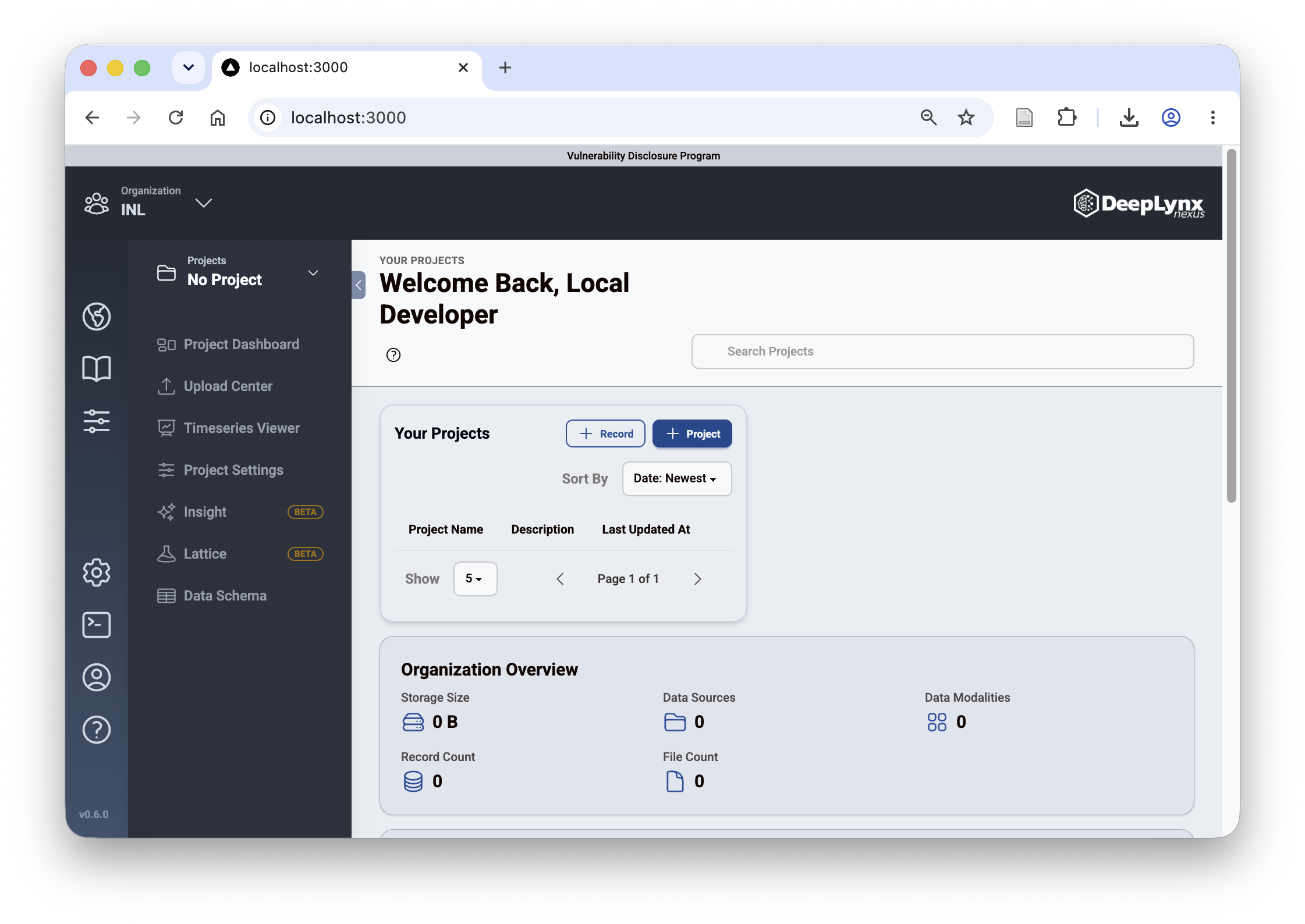Go to browser home page
The height and width of the screenshot is (924, 1305).
tap(218, 118)
